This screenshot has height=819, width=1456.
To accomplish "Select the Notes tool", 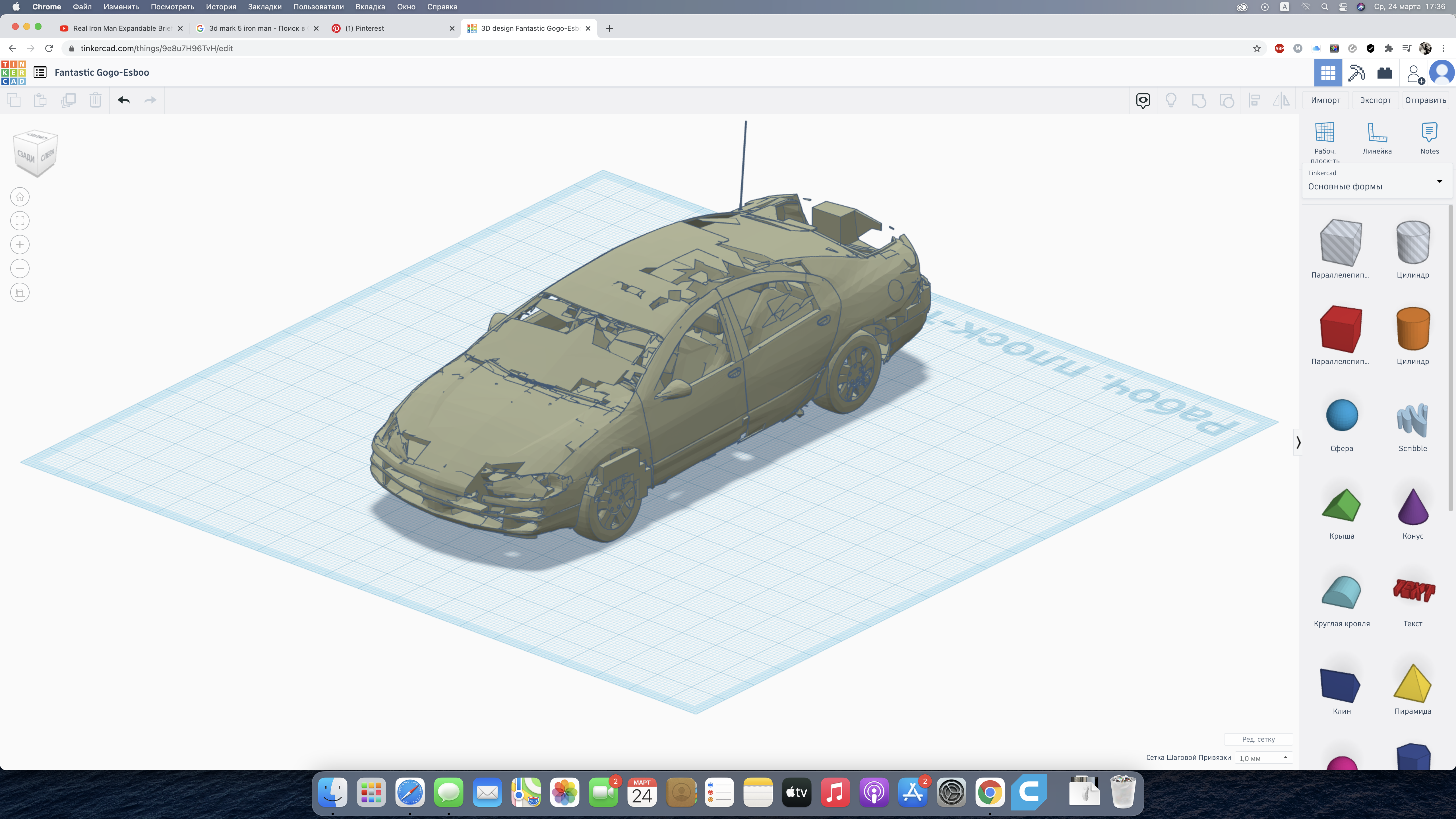I will click(1430, 139).
